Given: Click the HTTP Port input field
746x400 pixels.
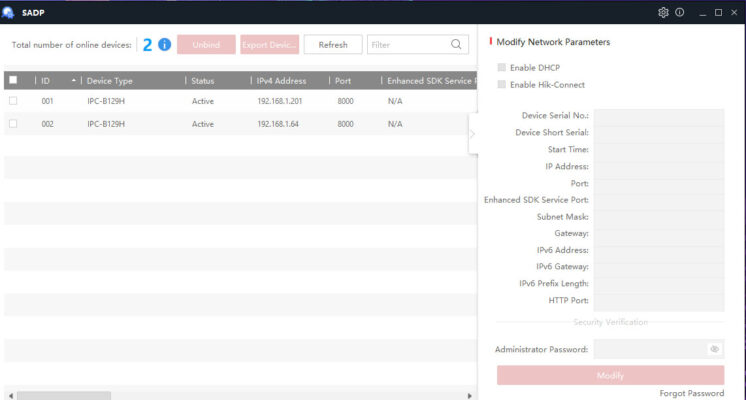Looking at the screenshot, I should coord(659,301).
